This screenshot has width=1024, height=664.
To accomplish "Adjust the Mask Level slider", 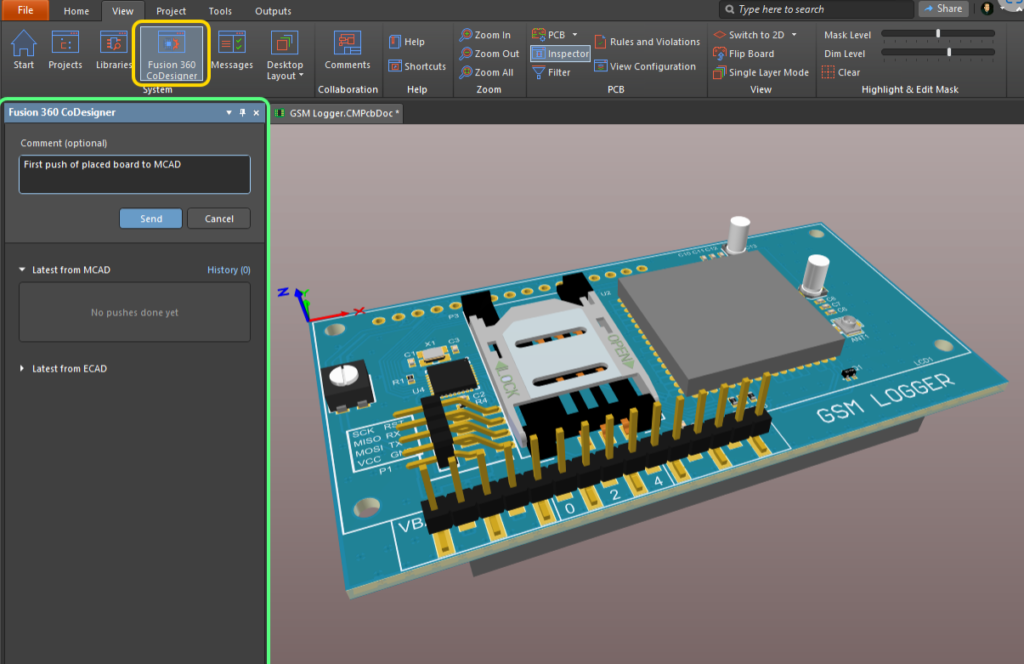I will point(937,34).
